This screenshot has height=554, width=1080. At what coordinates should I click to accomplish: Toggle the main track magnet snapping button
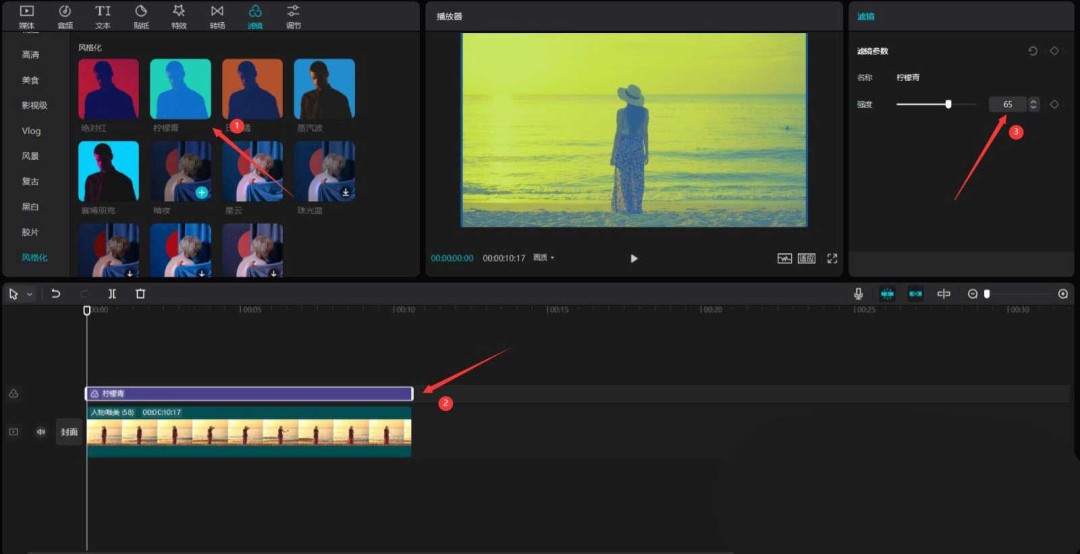click(x=887, y=294)
